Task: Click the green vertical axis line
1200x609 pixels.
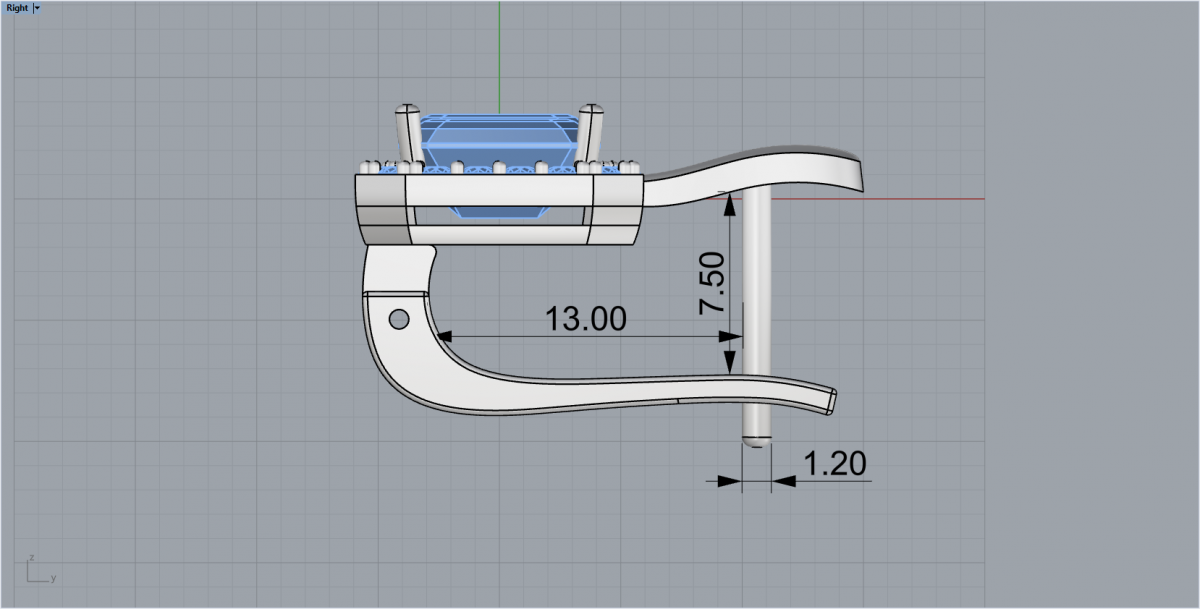Action: [x=499, y=50]
